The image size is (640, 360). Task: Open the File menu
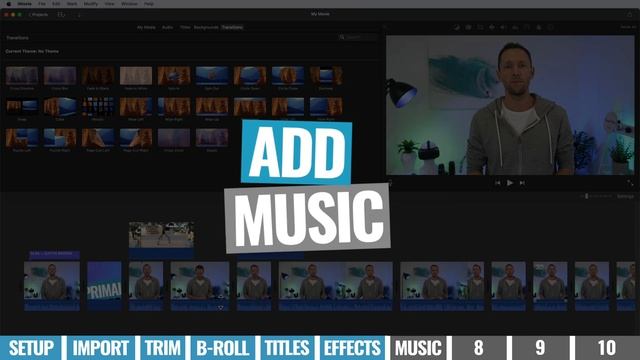point(42,4)
